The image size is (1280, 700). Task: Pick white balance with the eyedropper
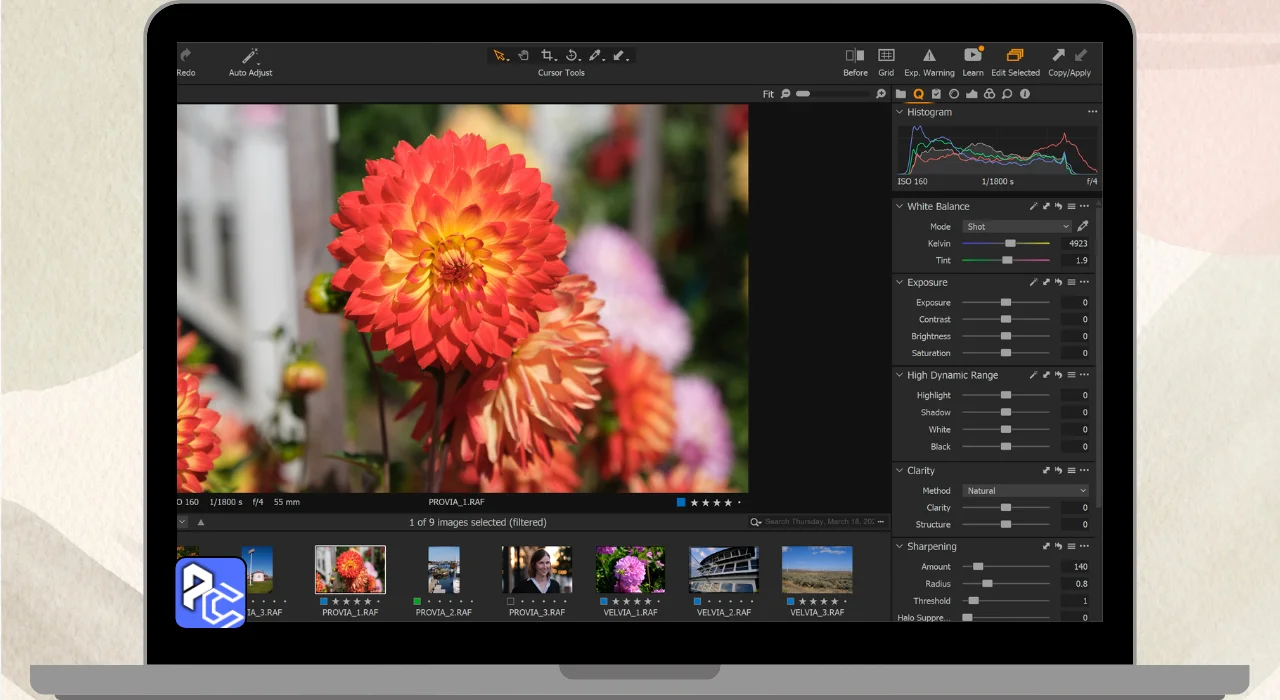[x=1083, y=226]
